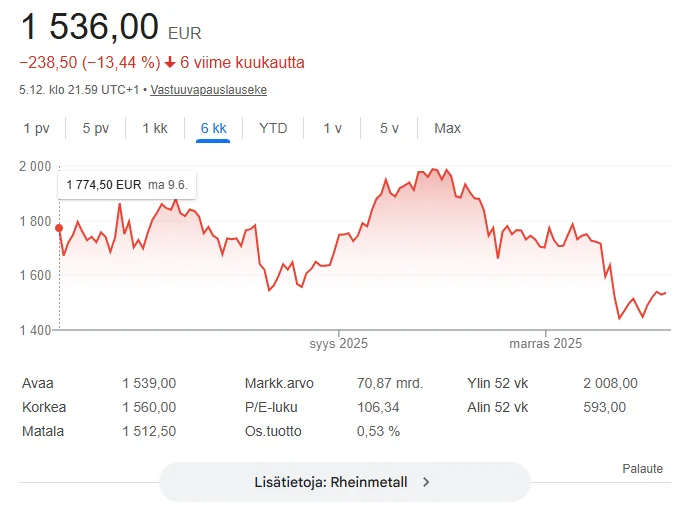The image size is (691, 507).
Task: Switch chart to YTD view
Action: 273,128
